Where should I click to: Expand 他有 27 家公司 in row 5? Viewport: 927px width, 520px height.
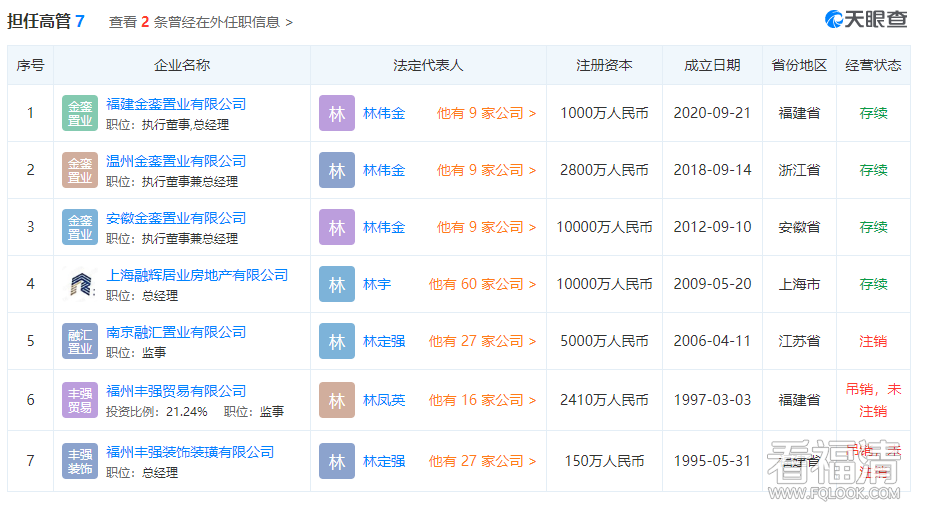pos(482,341)
